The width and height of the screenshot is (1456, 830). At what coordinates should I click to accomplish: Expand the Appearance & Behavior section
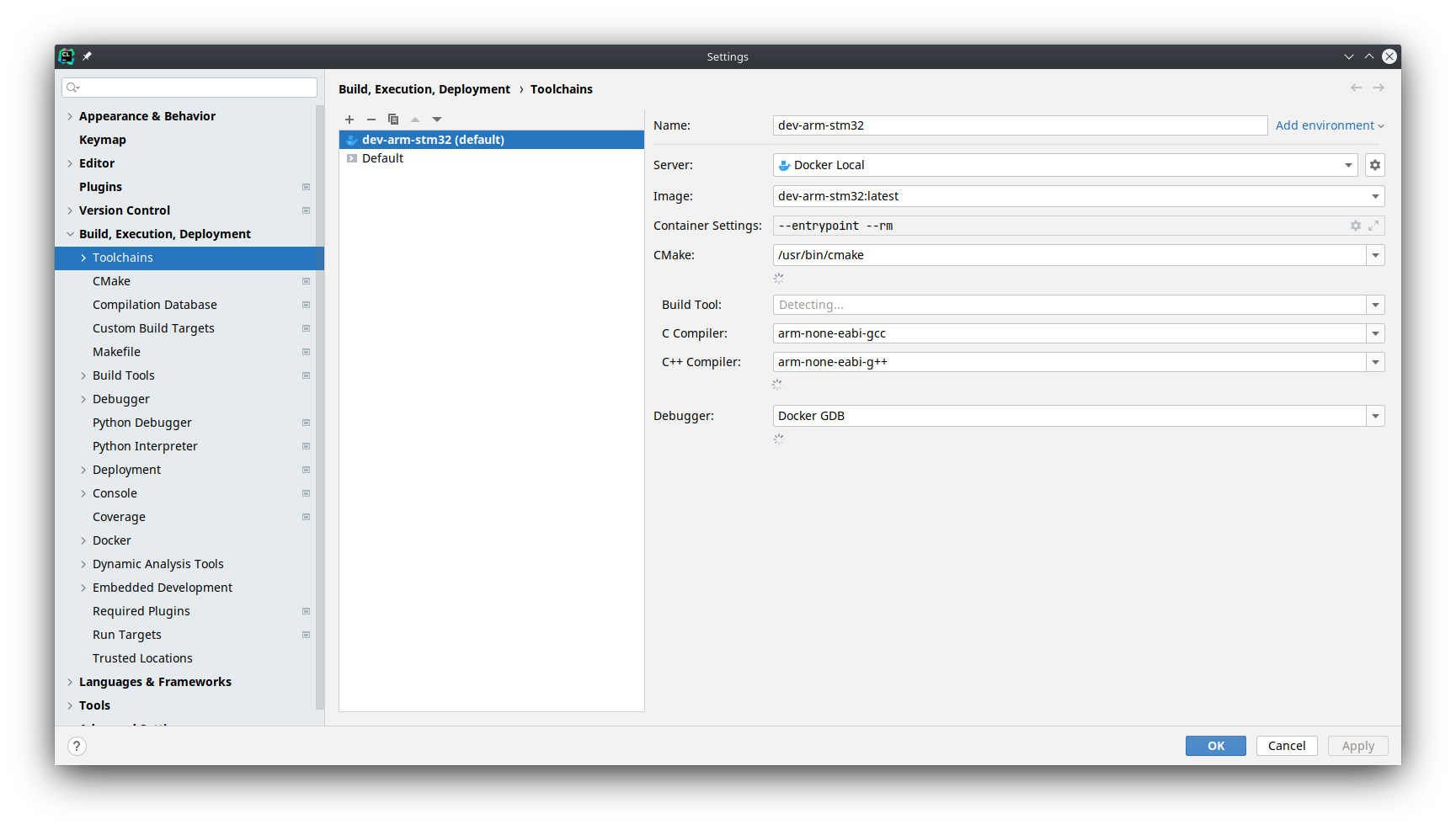click(x=70, y=116)
